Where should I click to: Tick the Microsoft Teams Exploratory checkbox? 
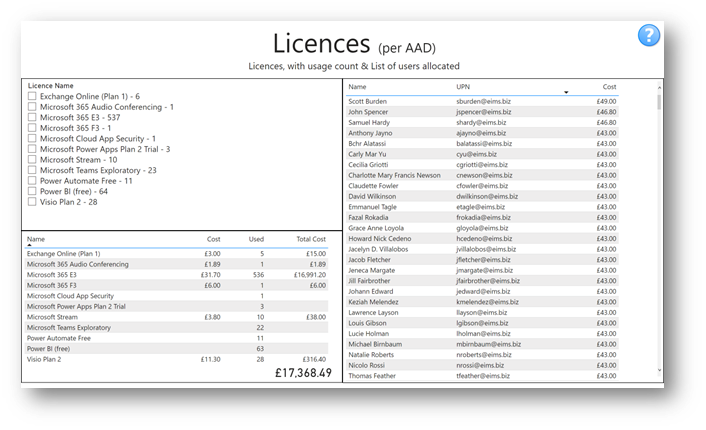click(x=32, y=170)
